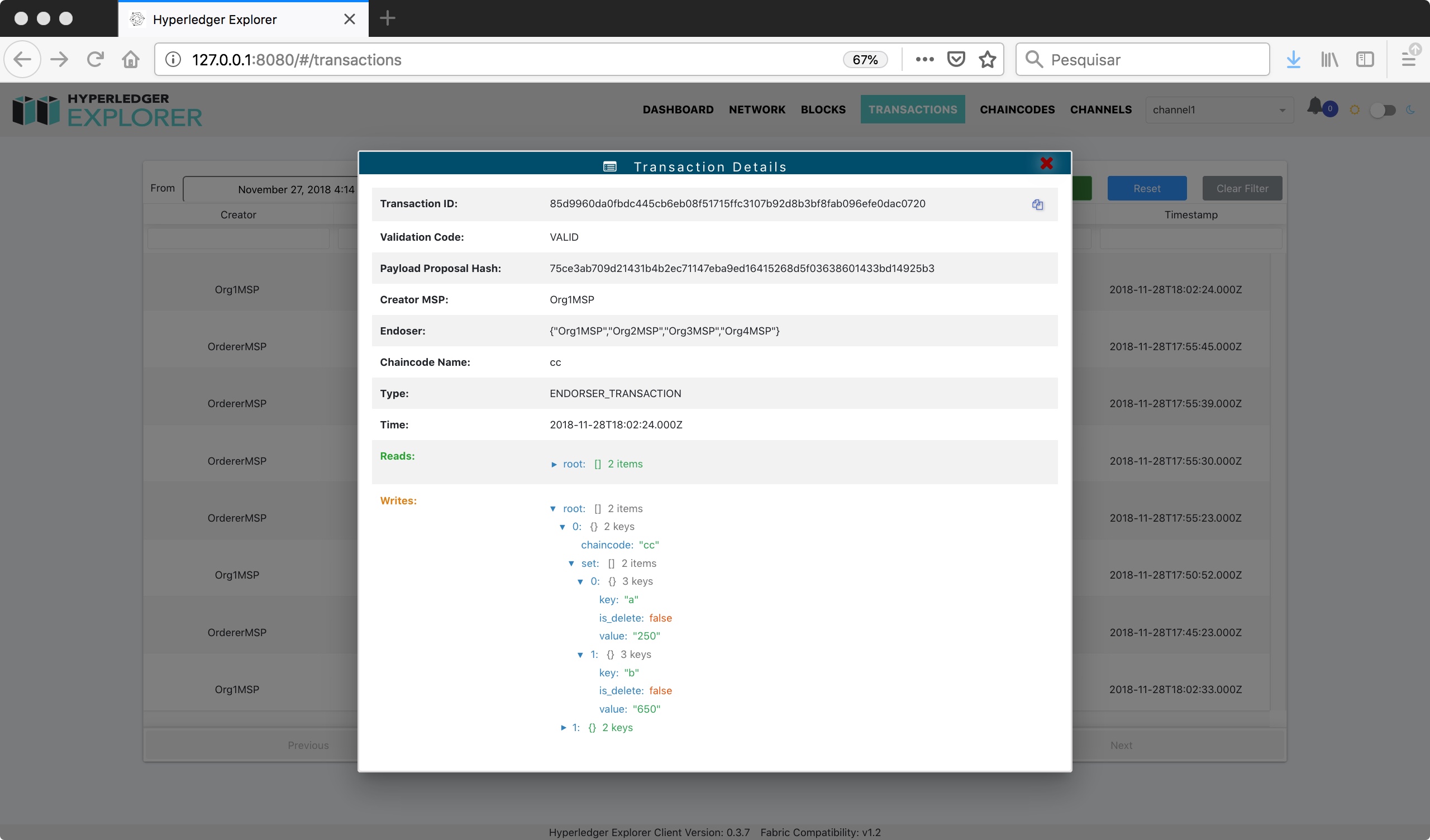This screenshot has width=1430, height=840.
Task: Open the CHANNELS menu item
Action: click(1101, 109)
